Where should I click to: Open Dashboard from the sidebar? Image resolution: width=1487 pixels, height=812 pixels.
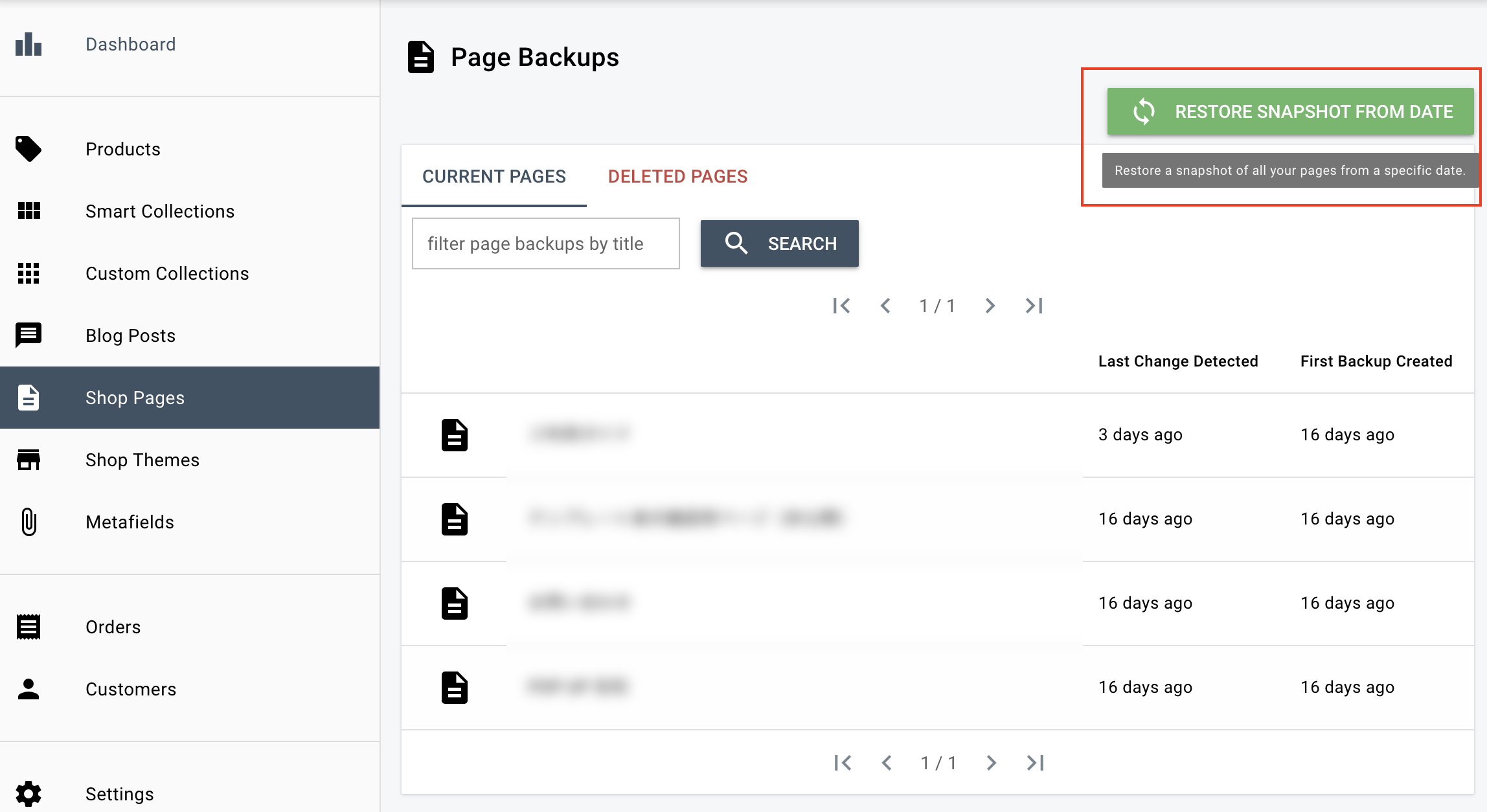(190, 44)
